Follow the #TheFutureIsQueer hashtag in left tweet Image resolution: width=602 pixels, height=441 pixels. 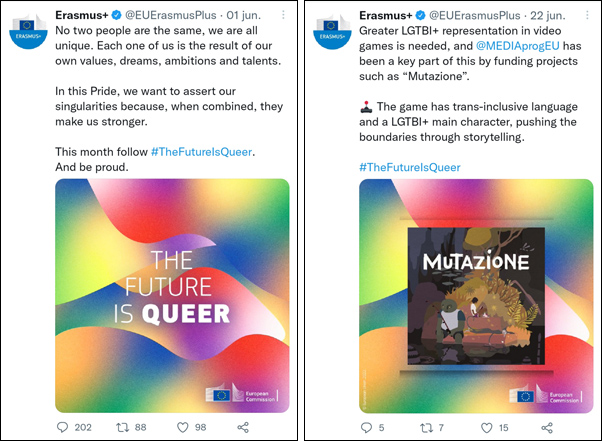click(x=202, y=151)
